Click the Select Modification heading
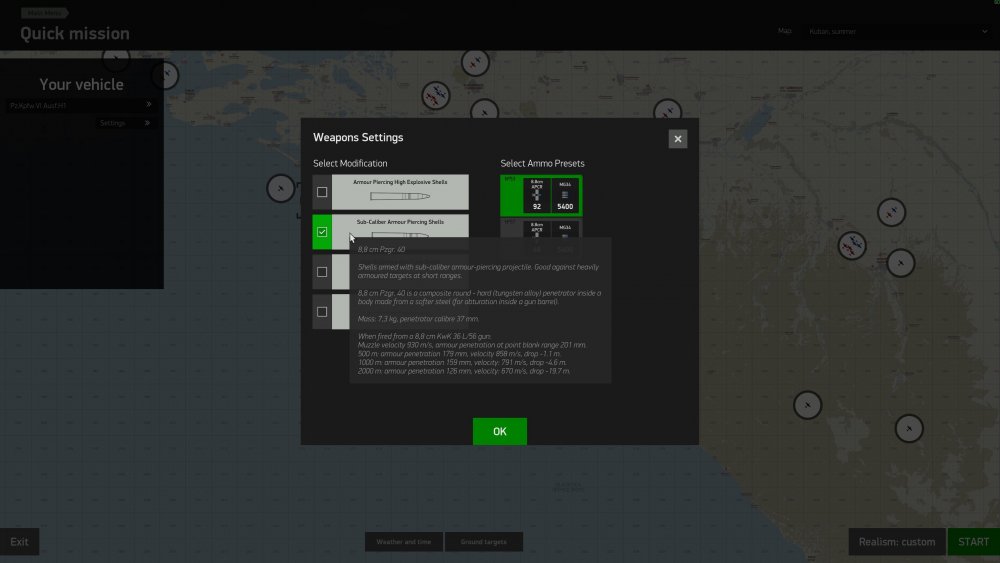1000x563 pixels. 349,163
